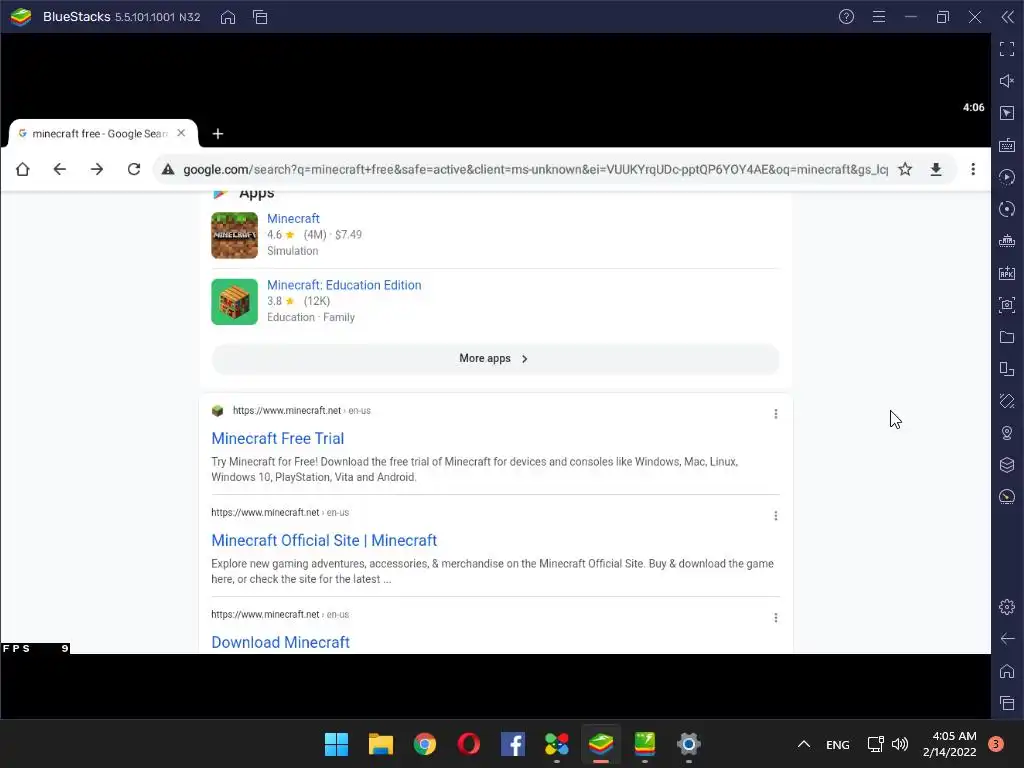The width and height of the screenshot is (1024, 768).
Task: Click the ENG language indicator
Action: [x=838, y=744]
